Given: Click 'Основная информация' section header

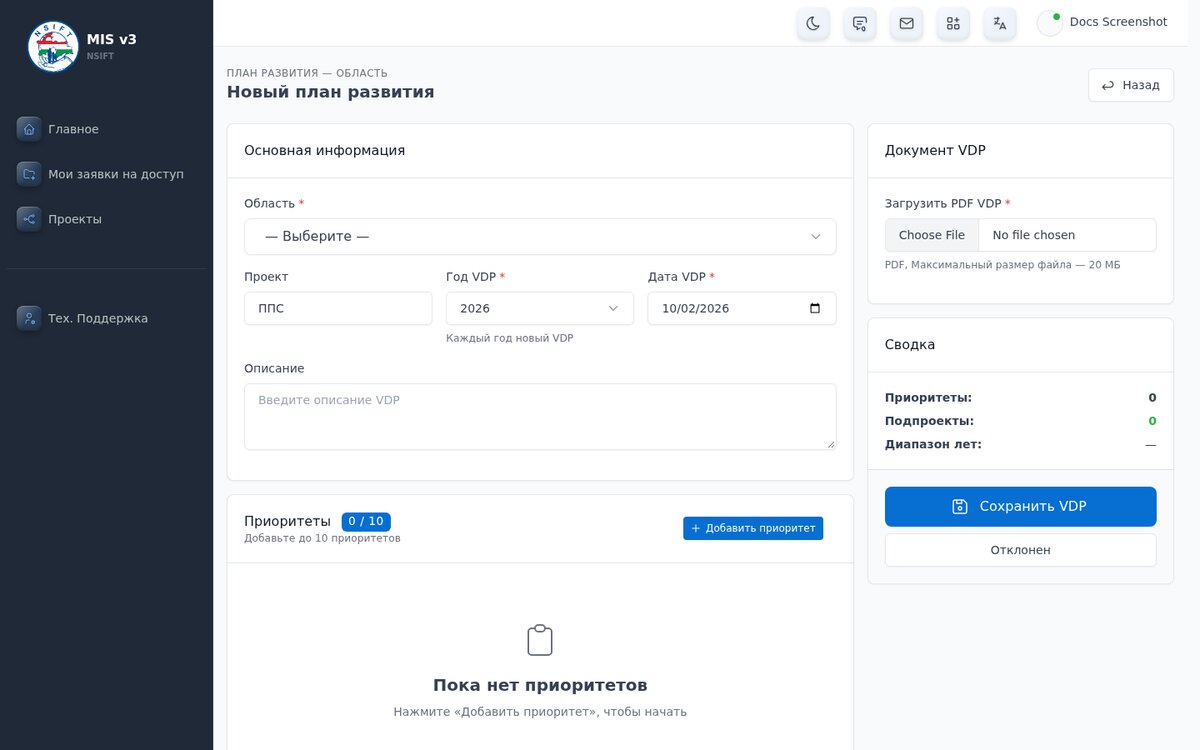Looking at the screenshot, I should pyautogui.click(x=325, y=150).
